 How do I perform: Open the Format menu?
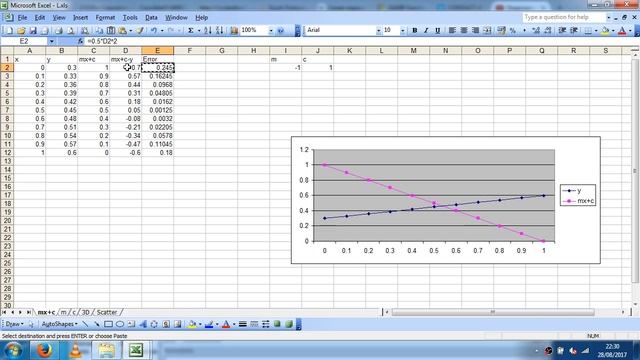coord(105,18)
